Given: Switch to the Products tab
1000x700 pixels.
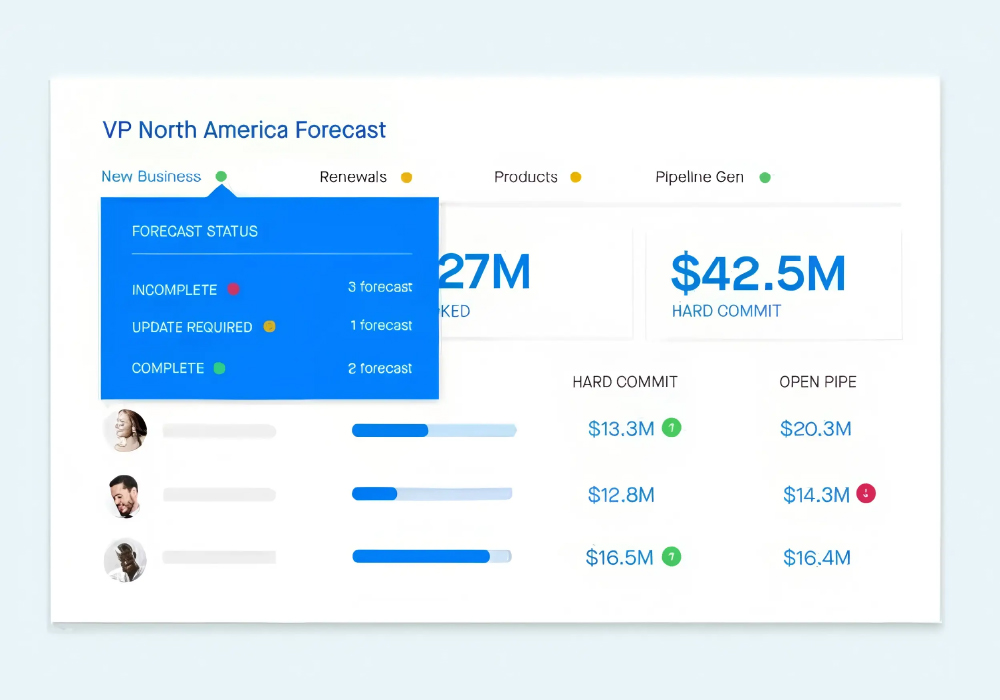Looking at the screenshot, I should coord(525,177).
